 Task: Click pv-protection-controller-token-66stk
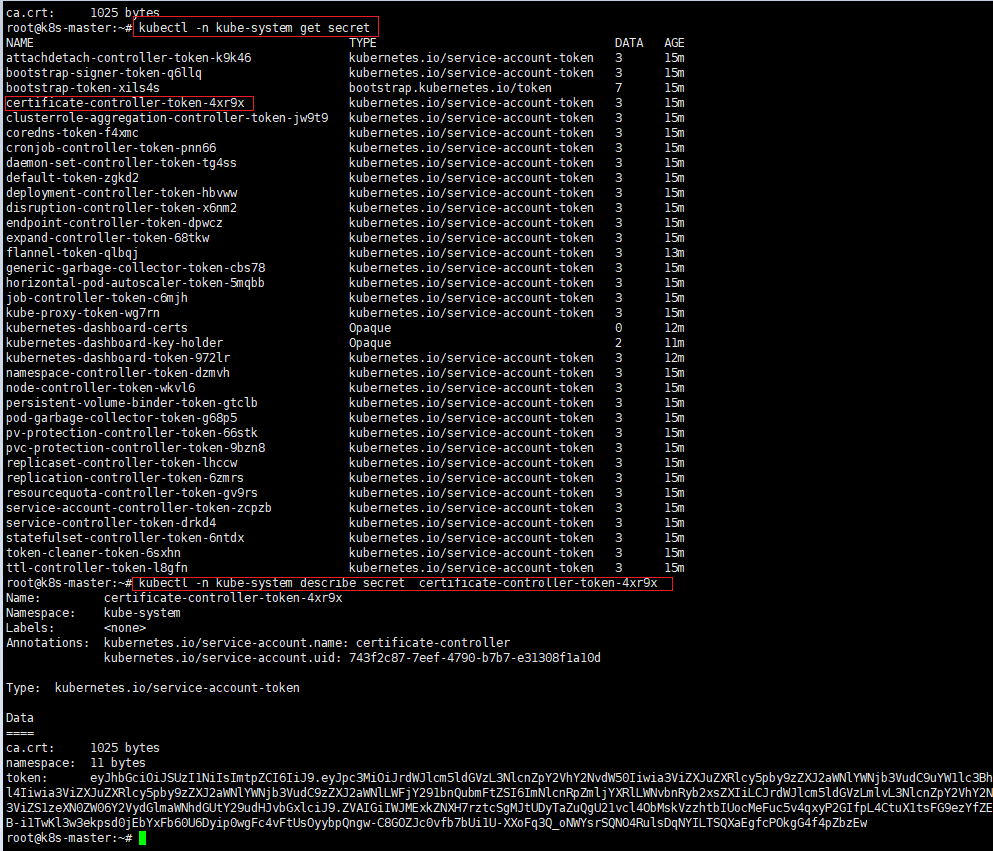(132, 432)
